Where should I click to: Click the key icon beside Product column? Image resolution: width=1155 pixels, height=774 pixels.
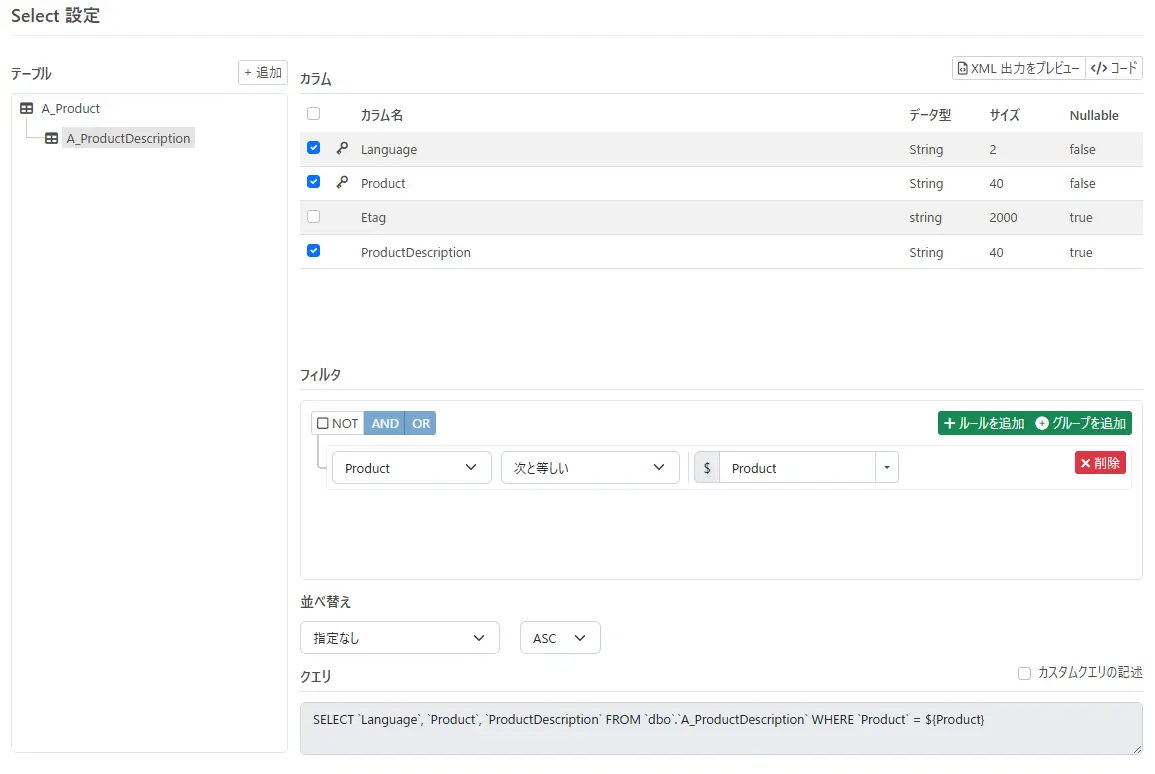pyautogui.click(x=342, y=183)
